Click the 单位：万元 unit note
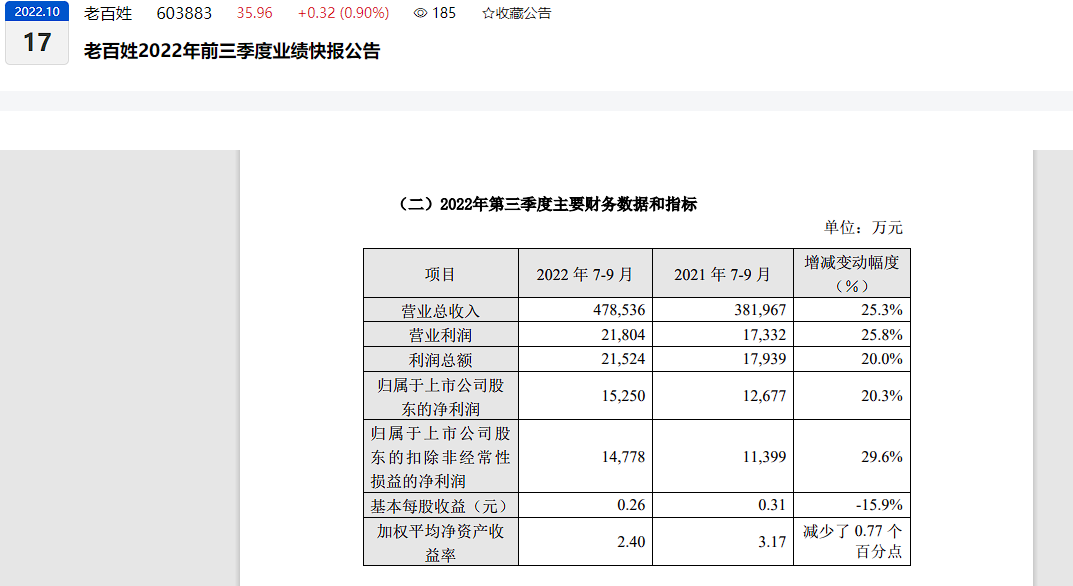 (x=863, y=227)
